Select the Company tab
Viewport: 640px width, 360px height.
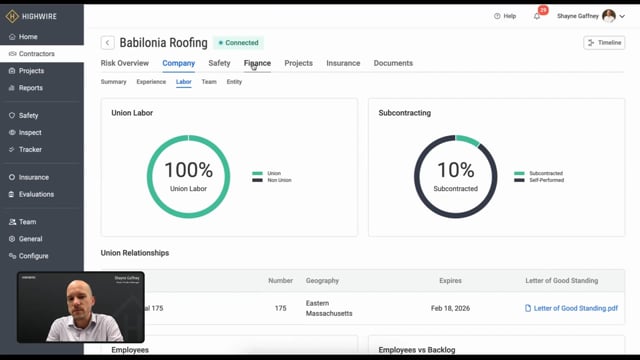[178, 63]
